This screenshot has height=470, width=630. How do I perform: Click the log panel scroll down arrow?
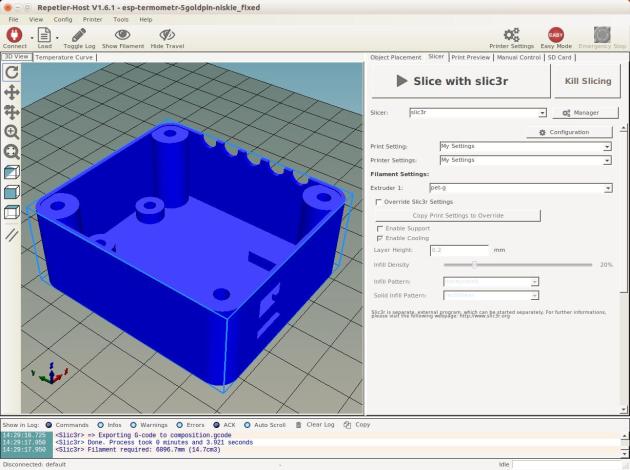pos(625,454)
